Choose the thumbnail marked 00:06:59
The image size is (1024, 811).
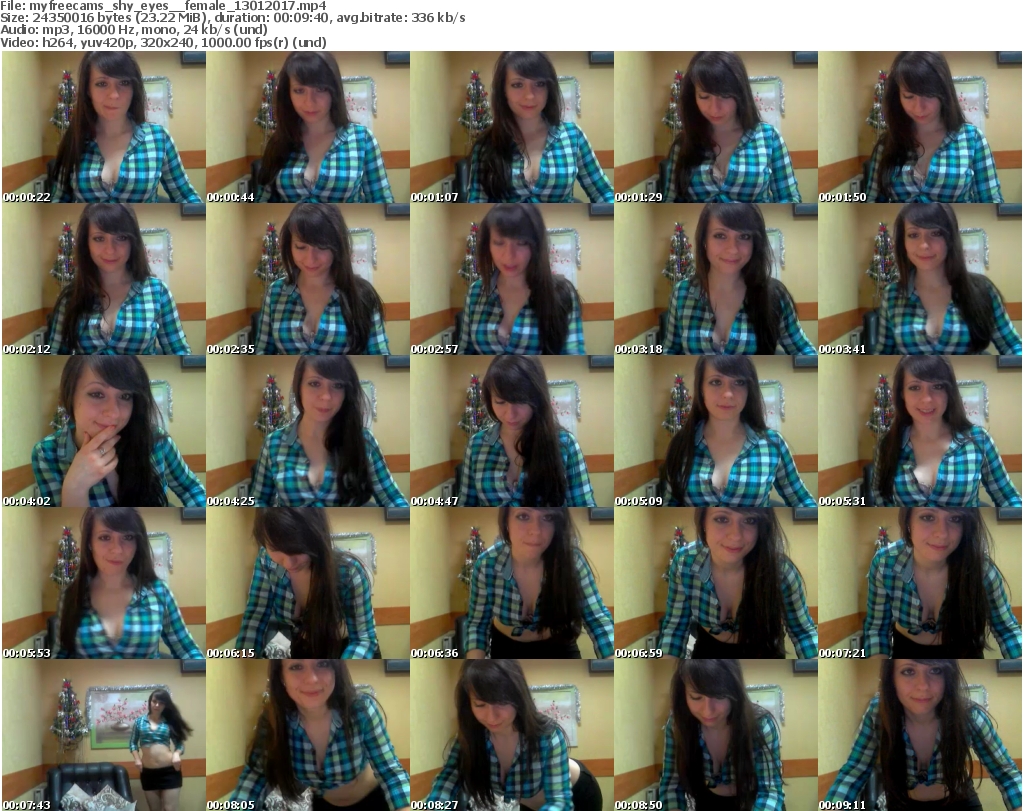tap(716, 584)
